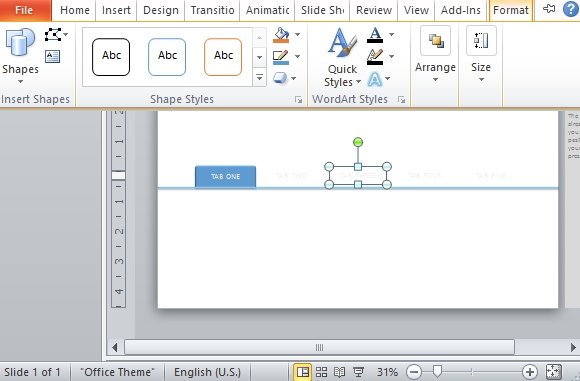Click the Edit Shape icon
The image size is (580, 381).
(53, 35)
